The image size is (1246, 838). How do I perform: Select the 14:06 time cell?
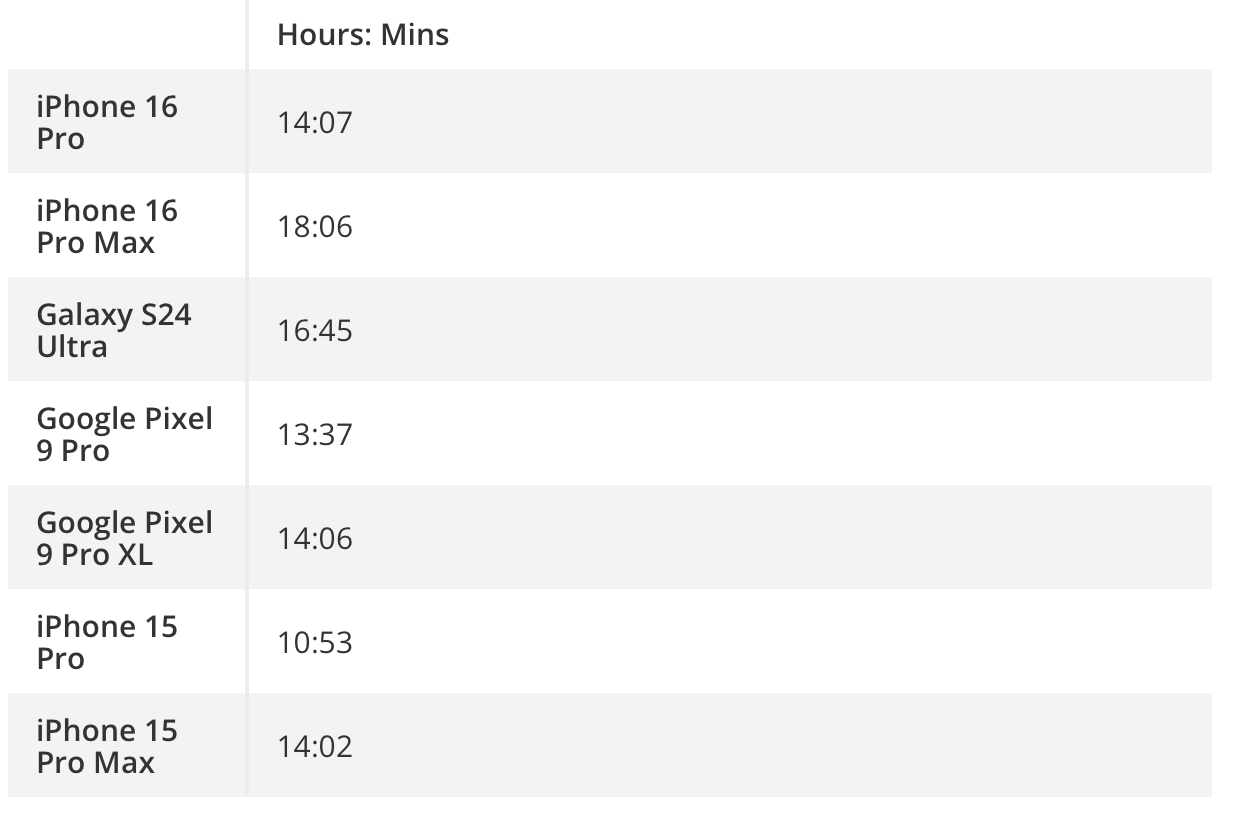(x=315, y=539)
